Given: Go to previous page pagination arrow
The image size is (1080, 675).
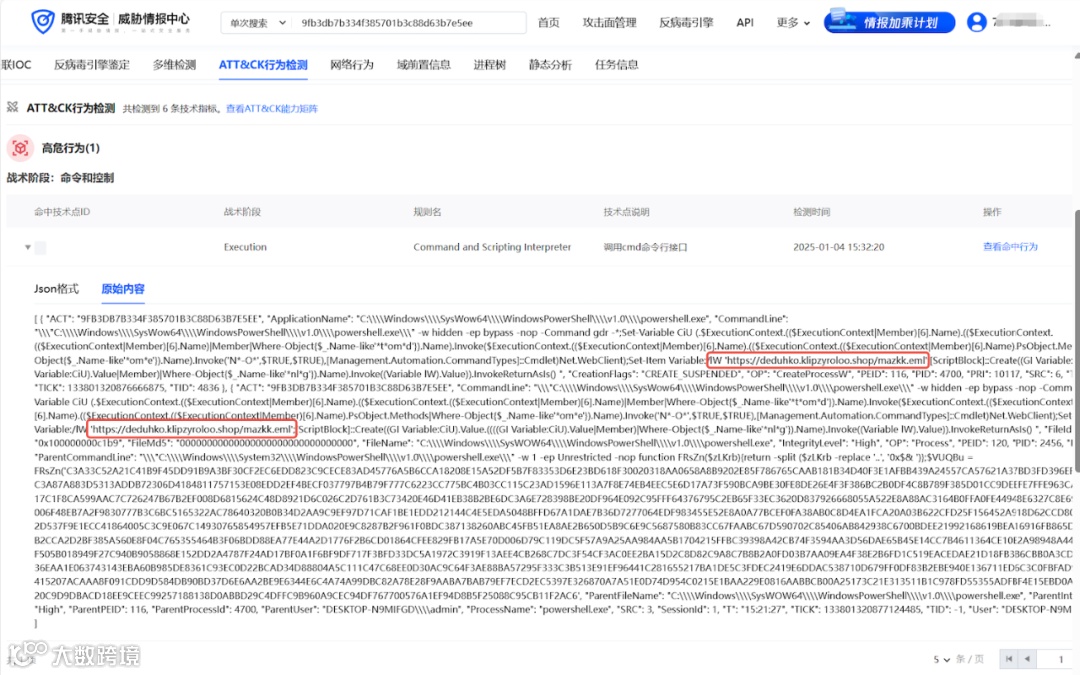Looking at the screenshot, I should pos(1028,659).
